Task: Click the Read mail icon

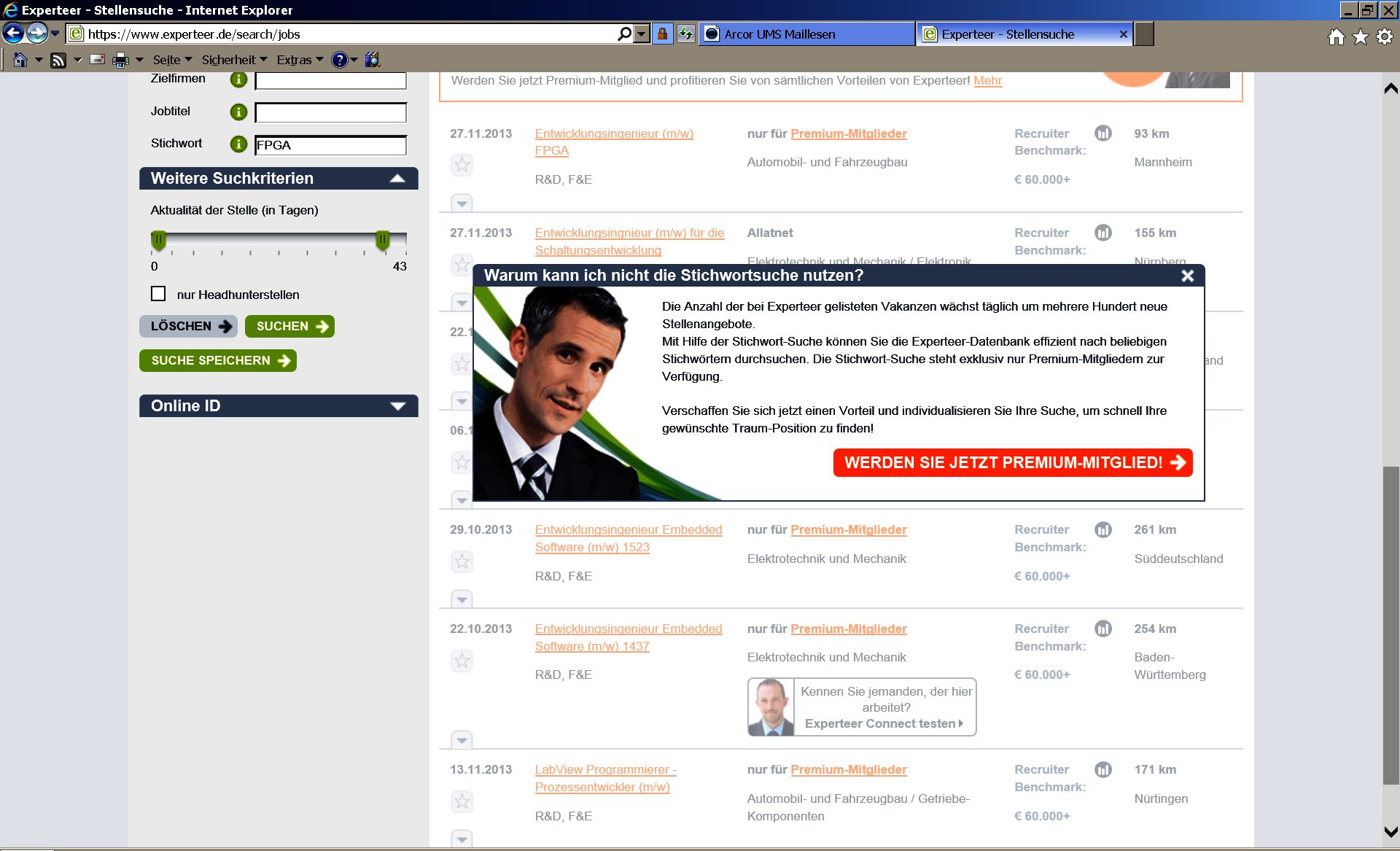Action: click(x=97, y=60)
